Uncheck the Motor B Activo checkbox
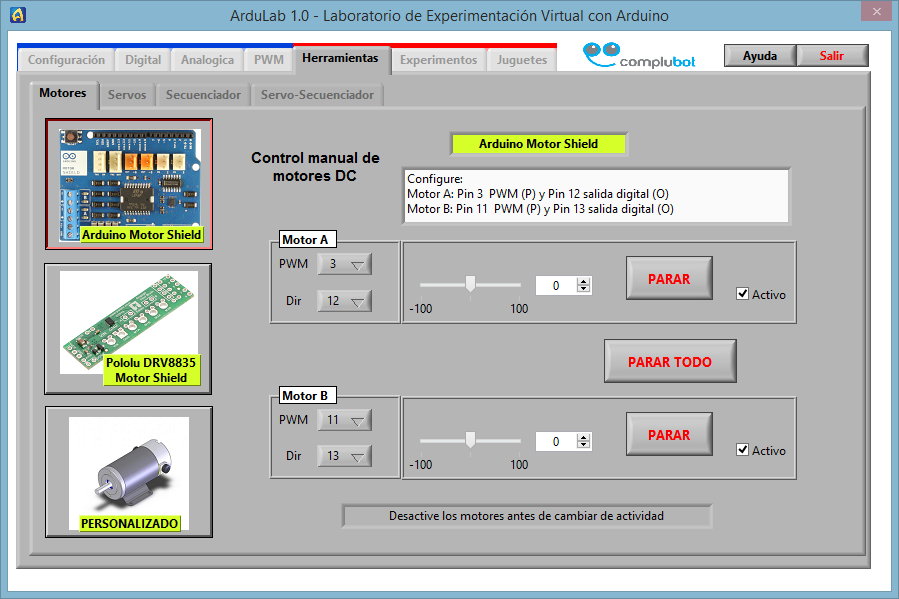The image size is (899, 599). coord(742,450)
